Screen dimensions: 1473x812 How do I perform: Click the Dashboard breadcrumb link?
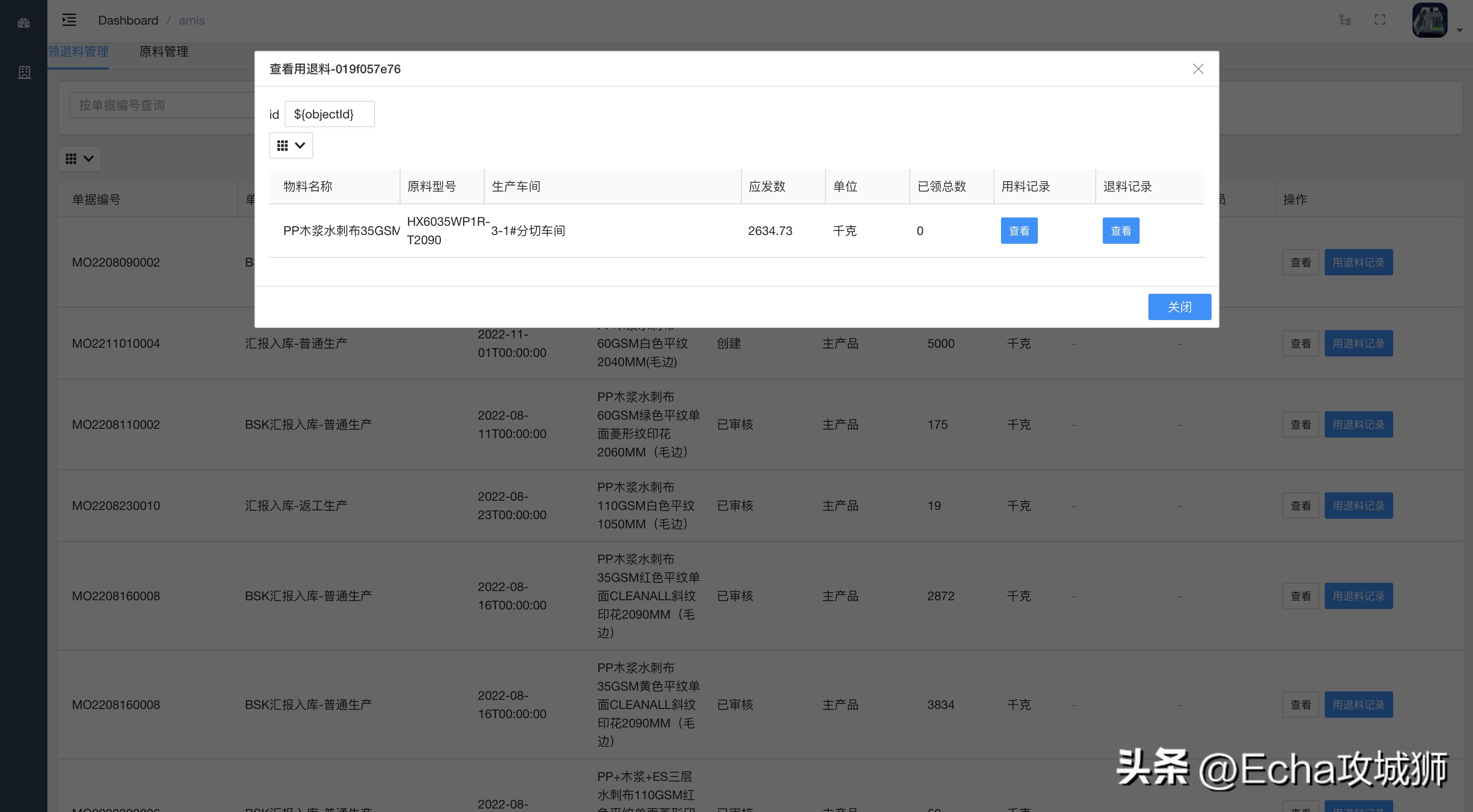(x=128, y=20)
